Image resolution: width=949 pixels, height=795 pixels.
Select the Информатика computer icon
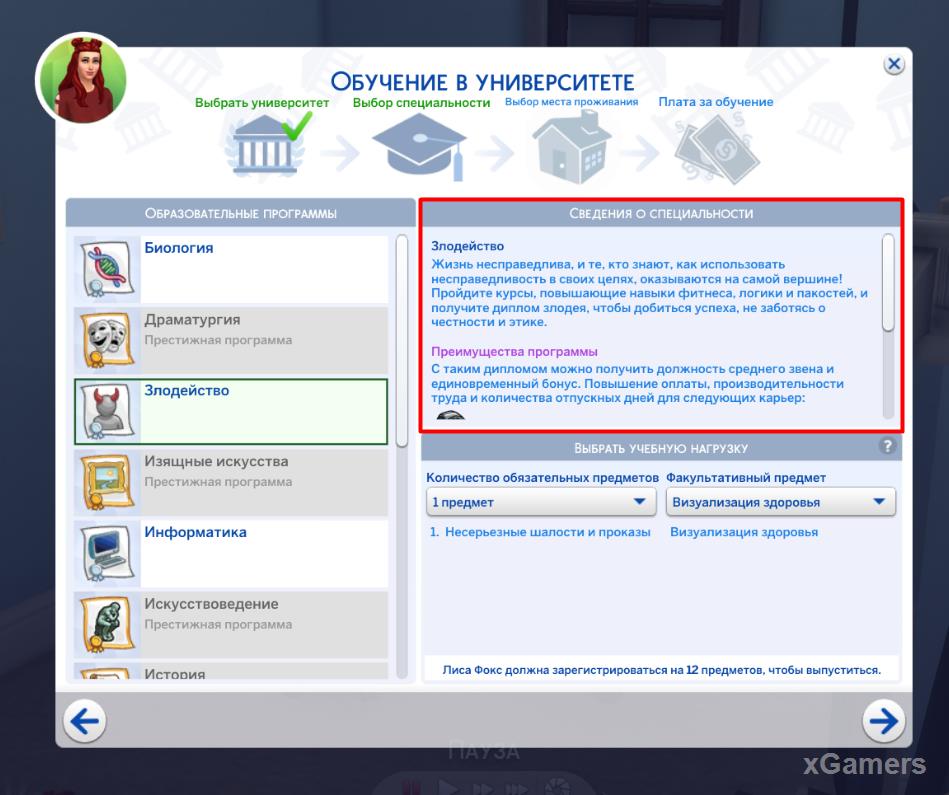click(107, 554)
